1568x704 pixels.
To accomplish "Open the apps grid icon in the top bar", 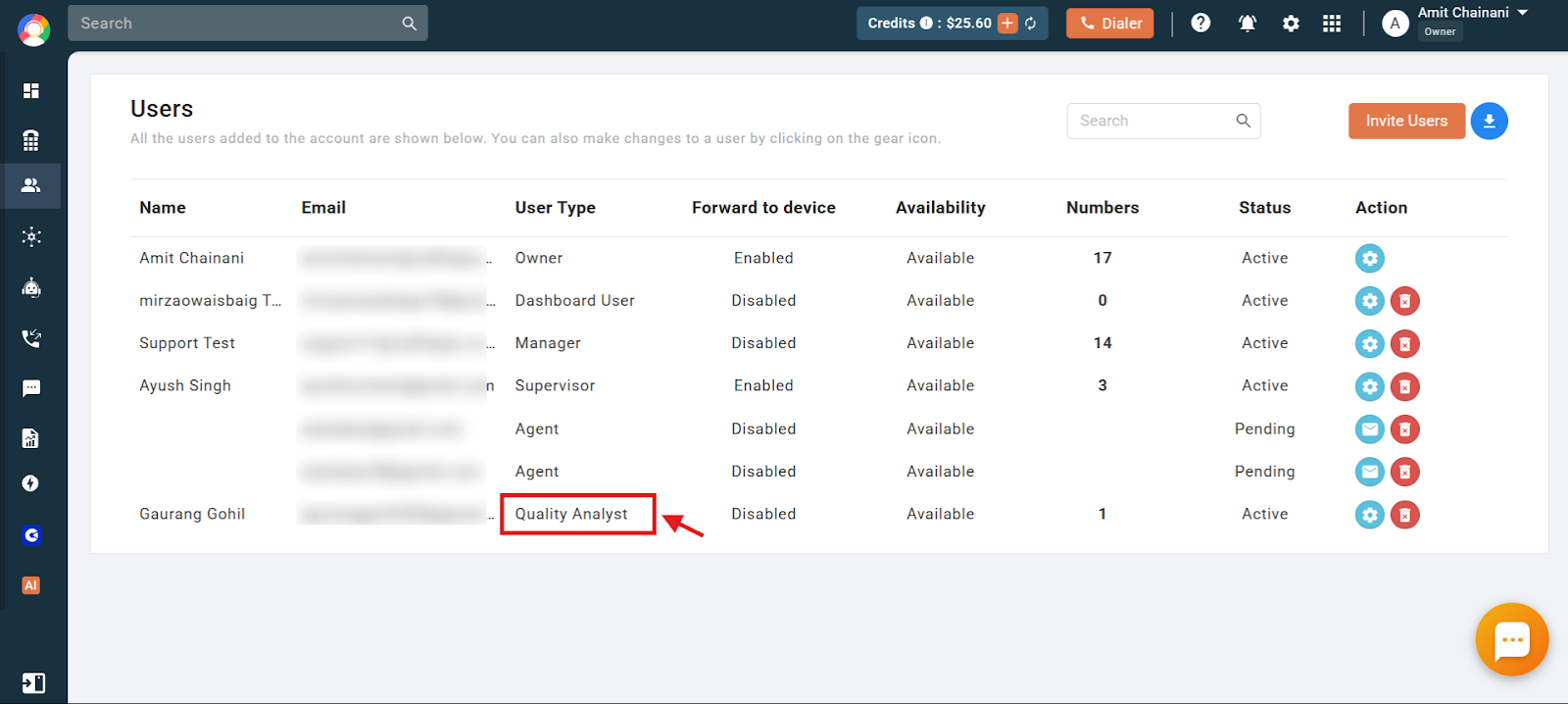I will [x=1332, y=24].
